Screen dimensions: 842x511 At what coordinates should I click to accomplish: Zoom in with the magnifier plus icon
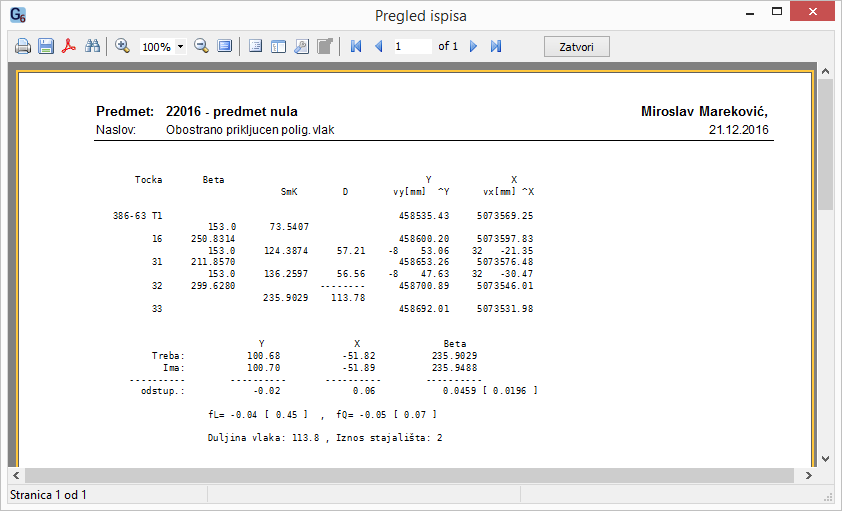pyautogui.click(x=123, y=47)
